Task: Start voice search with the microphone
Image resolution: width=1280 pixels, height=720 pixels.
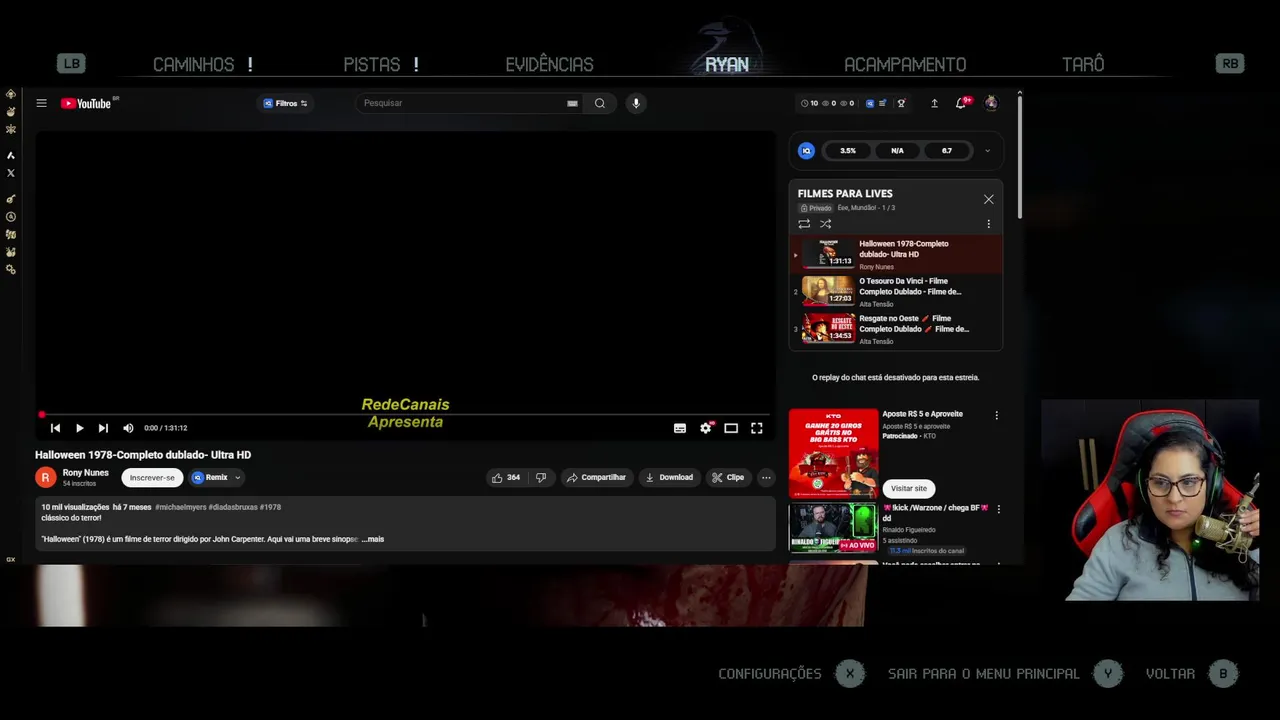Action: [x=635, y=103]
